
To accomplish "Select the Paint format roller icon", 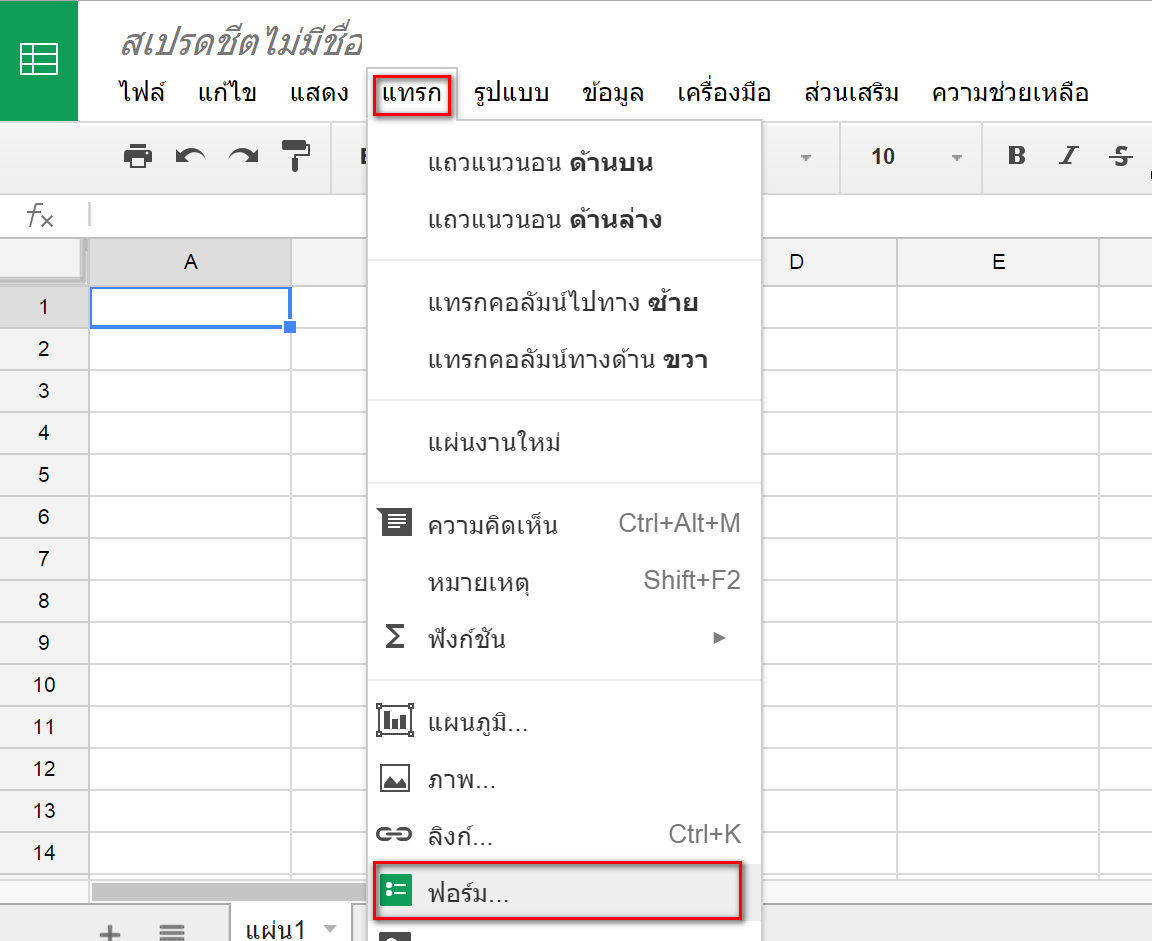I will click(x=295, y=156).
